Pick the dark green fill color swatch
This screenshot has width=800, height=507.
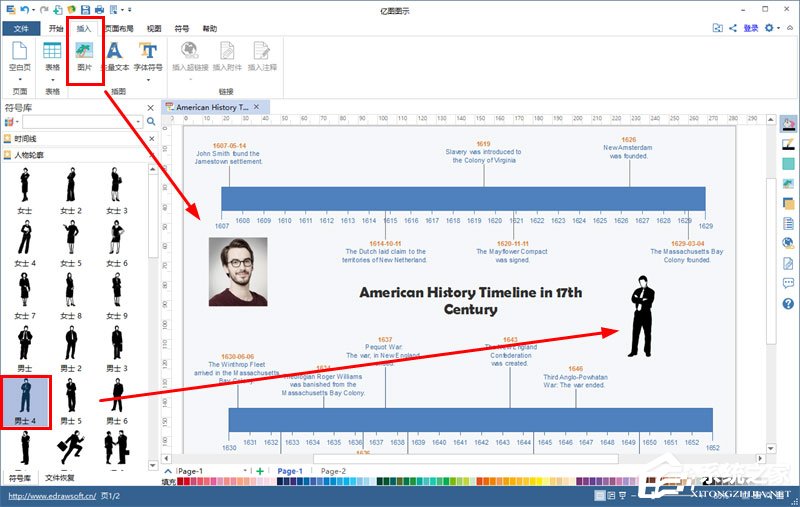point(380,481)
